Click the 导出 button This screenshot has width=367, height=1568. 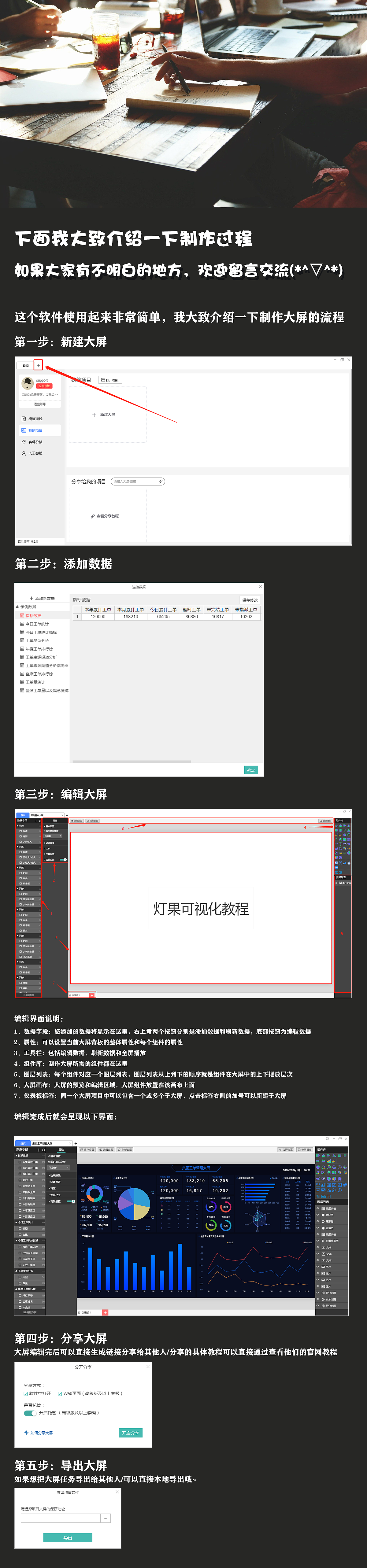pos(68,1537)
